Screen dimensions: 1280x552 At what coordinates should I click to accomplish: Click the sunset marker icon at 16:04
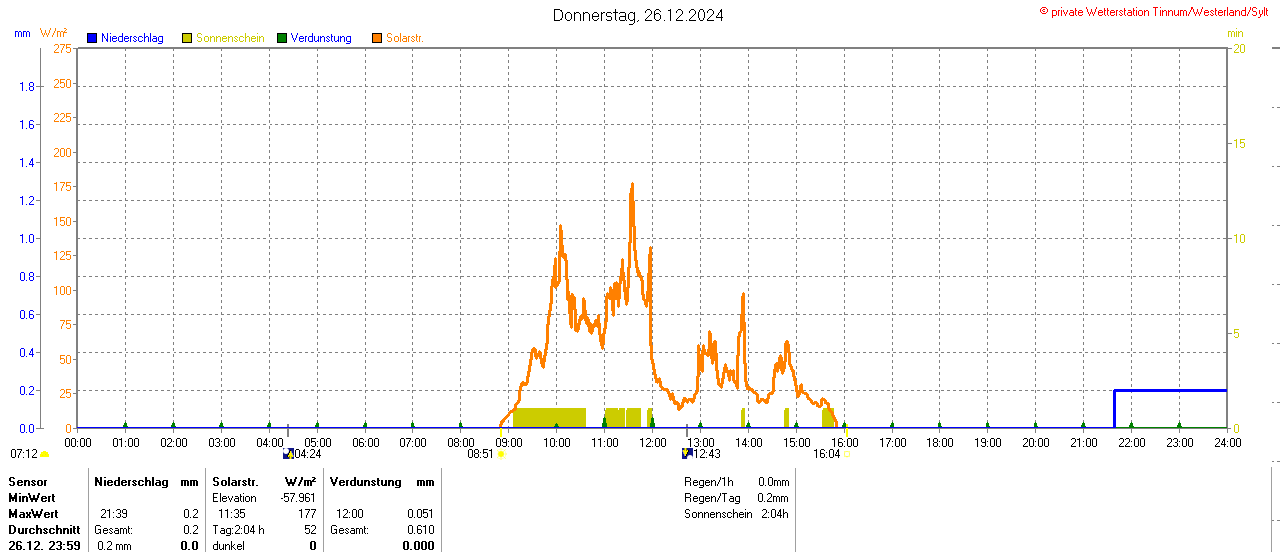(847, 454)
